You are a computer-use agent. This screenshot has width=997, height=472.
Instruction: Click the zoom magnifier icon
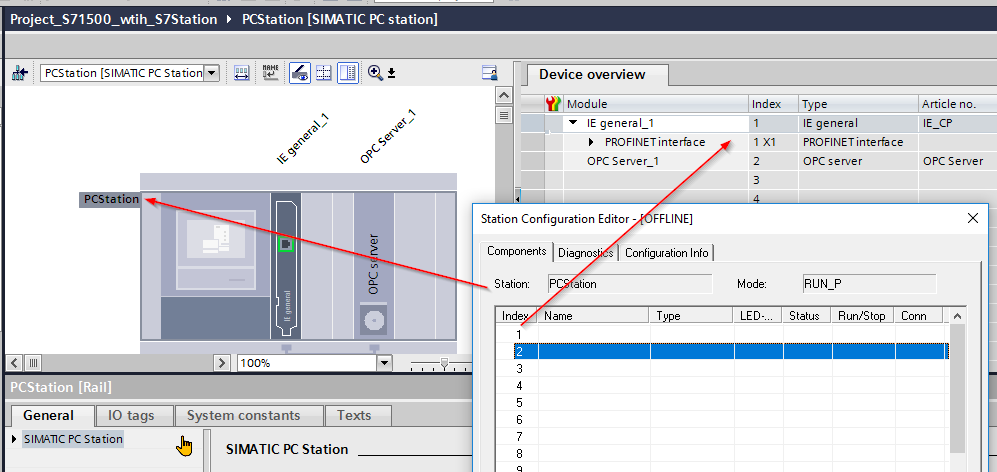(x=375, y=73)
